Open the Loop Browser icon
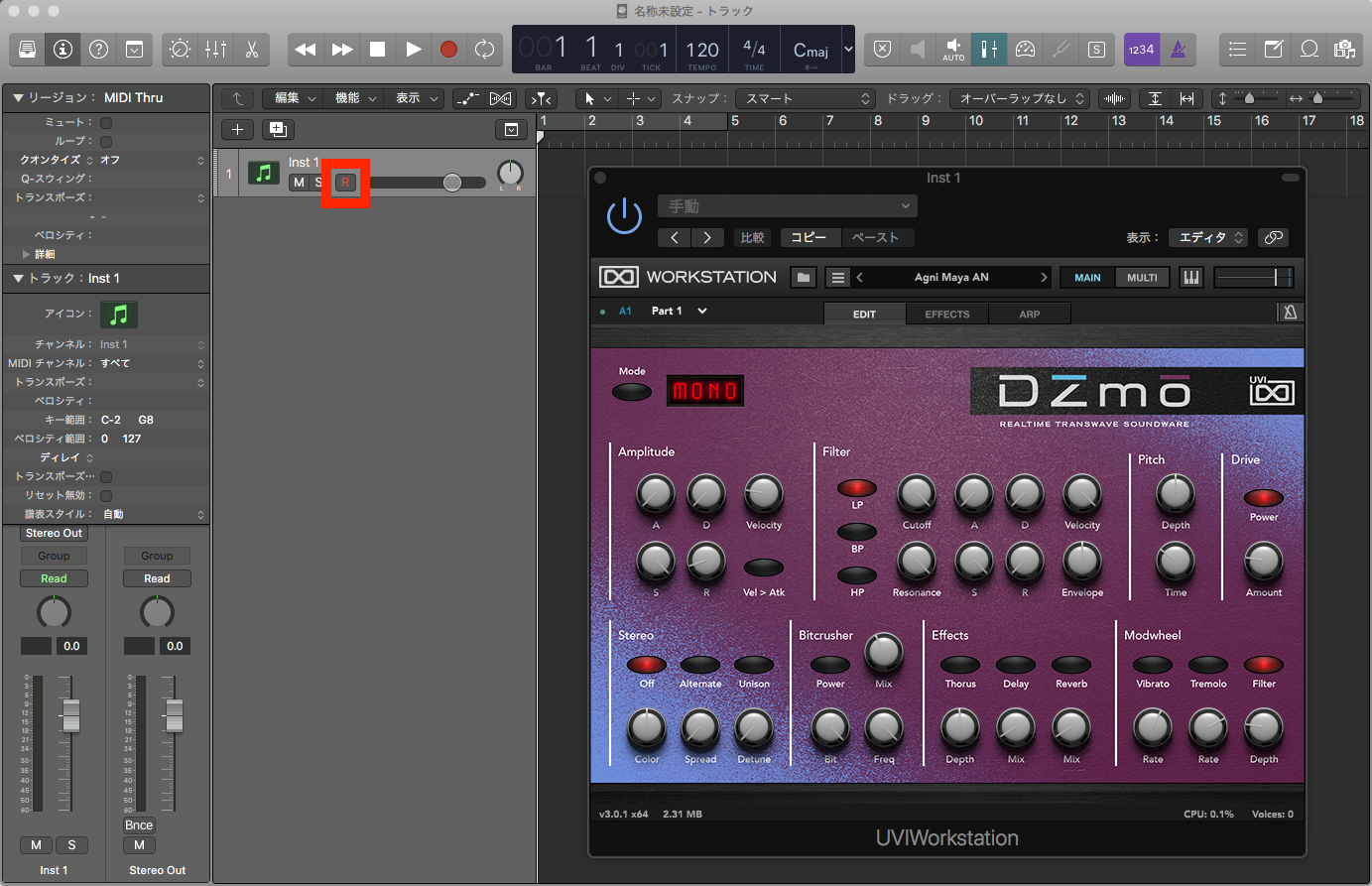The image size is (1372, 886). tap(1310, 49)
